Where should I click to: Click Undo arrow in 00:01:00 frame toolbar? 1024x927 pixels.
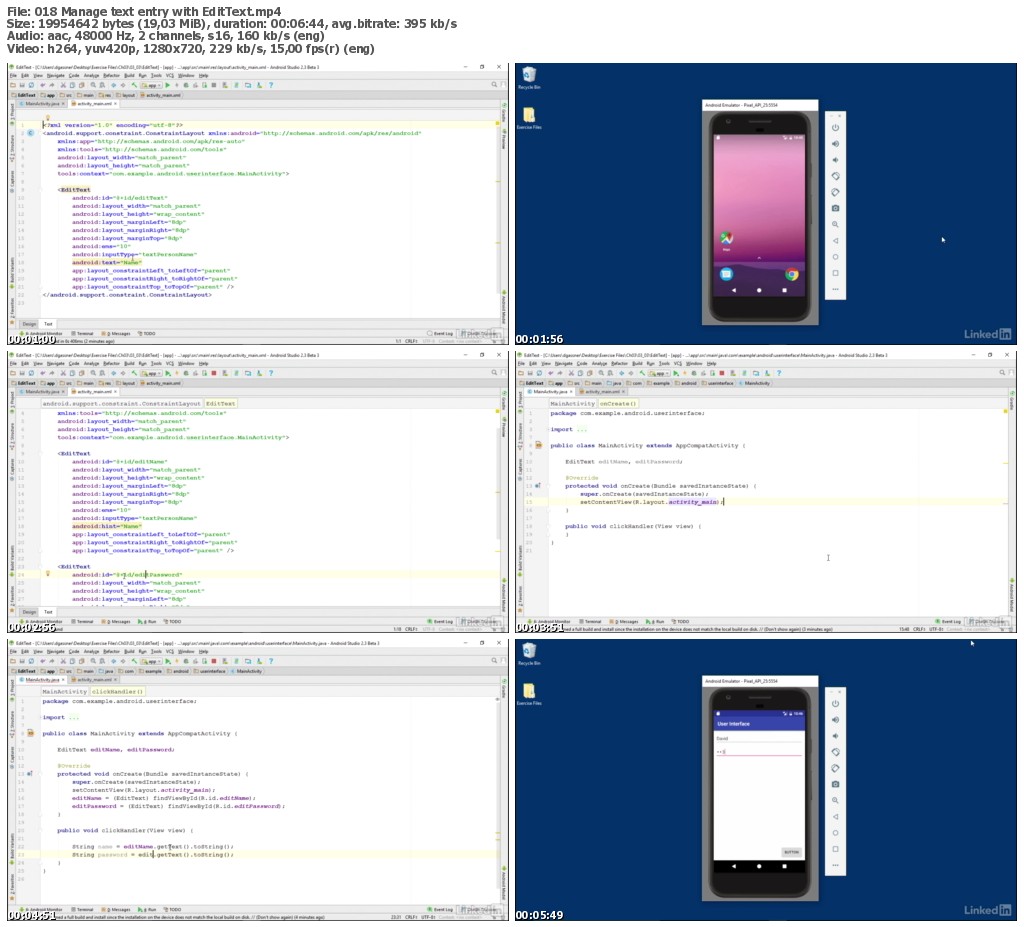tap(42, 85)
